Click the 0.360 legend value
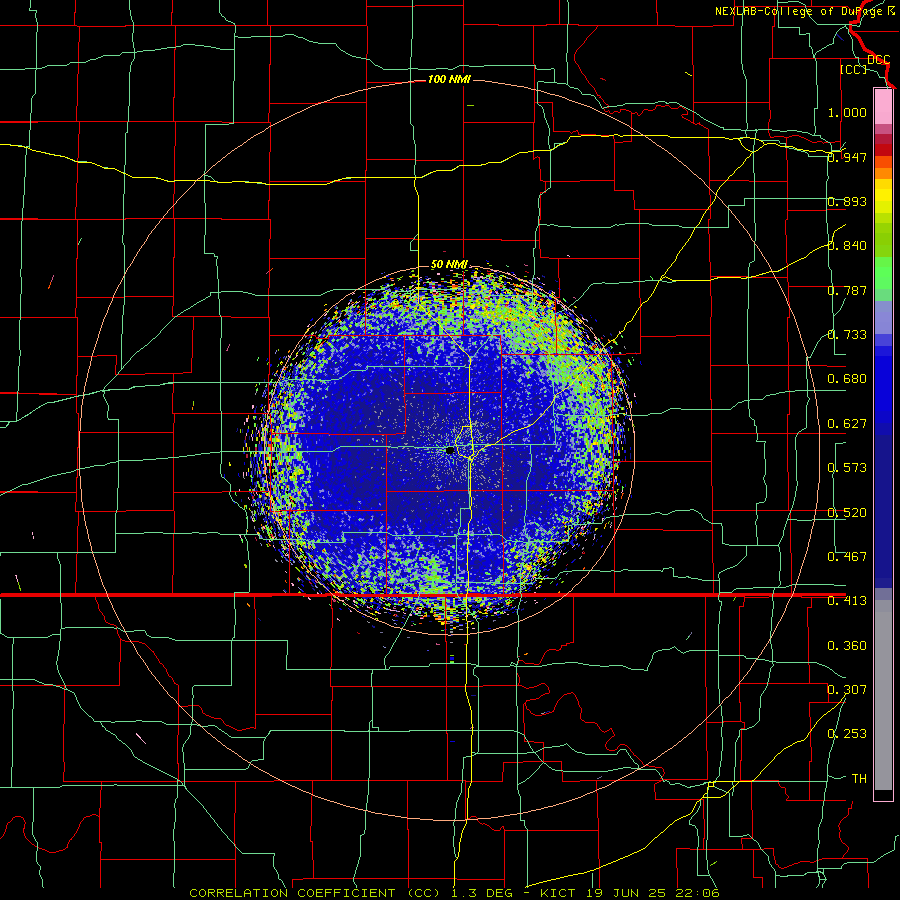 (847, 646)
